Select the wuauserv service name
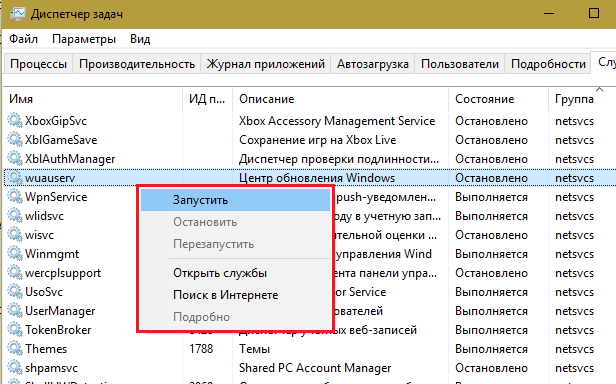616x384 pixels. point(50,178)
